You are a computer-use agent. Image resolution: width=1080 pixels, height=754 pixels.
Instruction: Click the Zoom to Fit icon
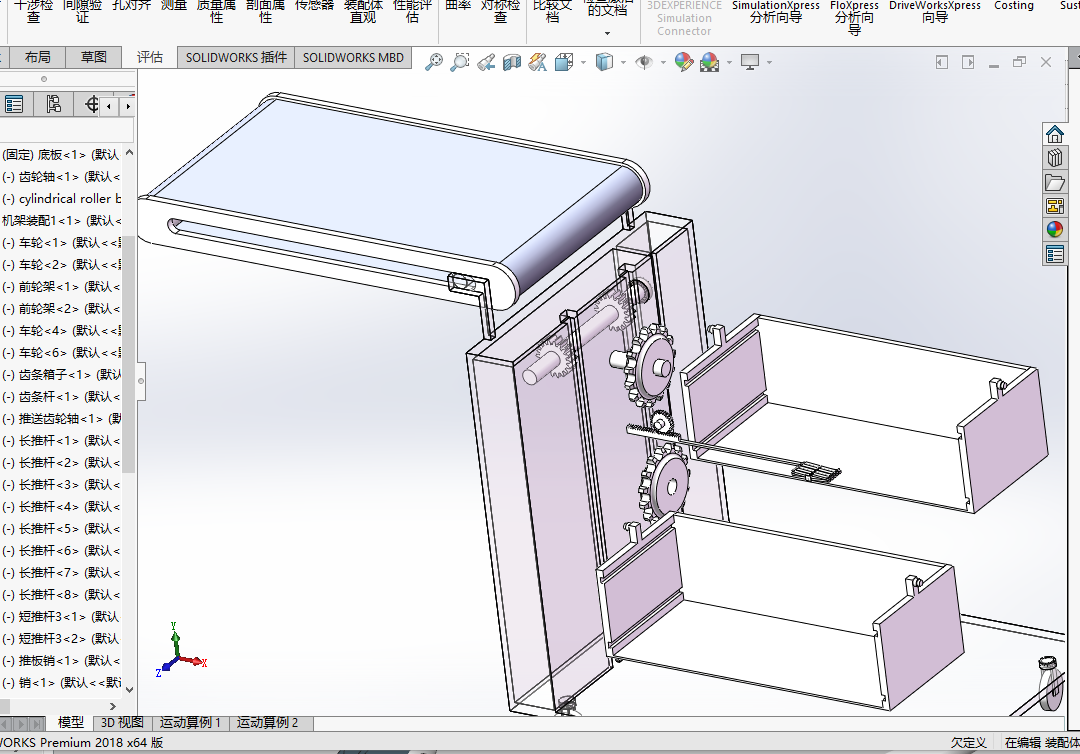(434, 62)
